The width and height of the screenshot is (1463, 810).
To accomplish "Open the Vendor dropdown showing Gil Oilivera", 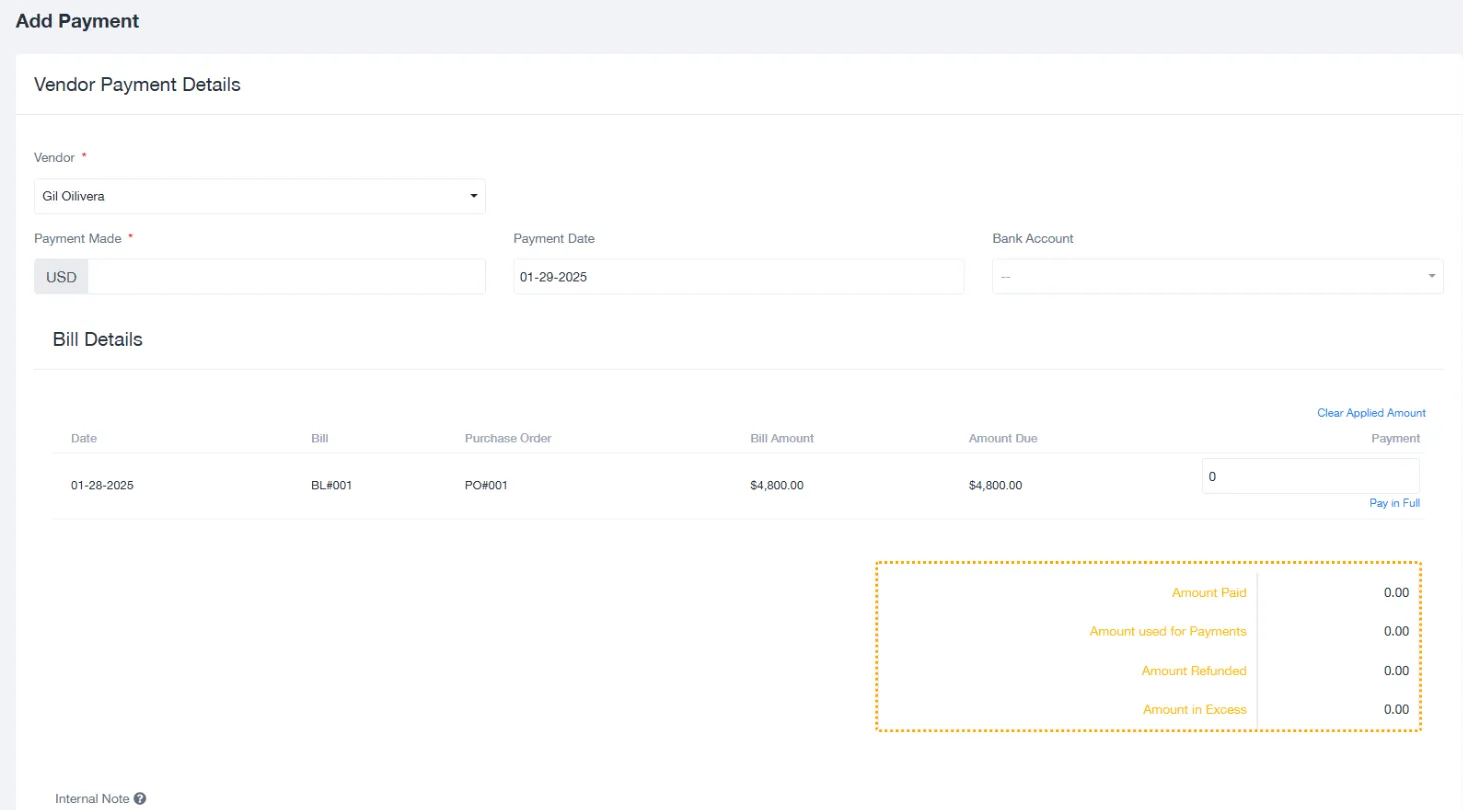I will [x=259, y=196].
